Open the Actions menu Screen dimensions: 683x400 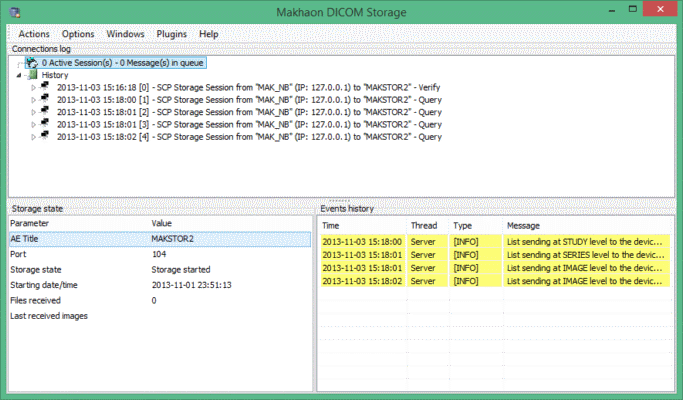coord(33,34)
